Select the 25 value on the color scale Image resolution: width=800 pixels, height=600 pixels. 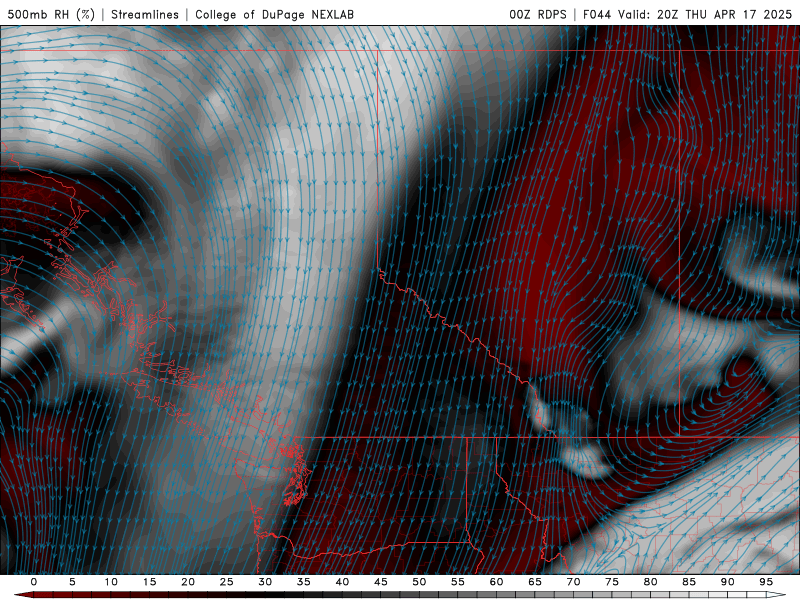pyautogui.click(x=227, y=582)
